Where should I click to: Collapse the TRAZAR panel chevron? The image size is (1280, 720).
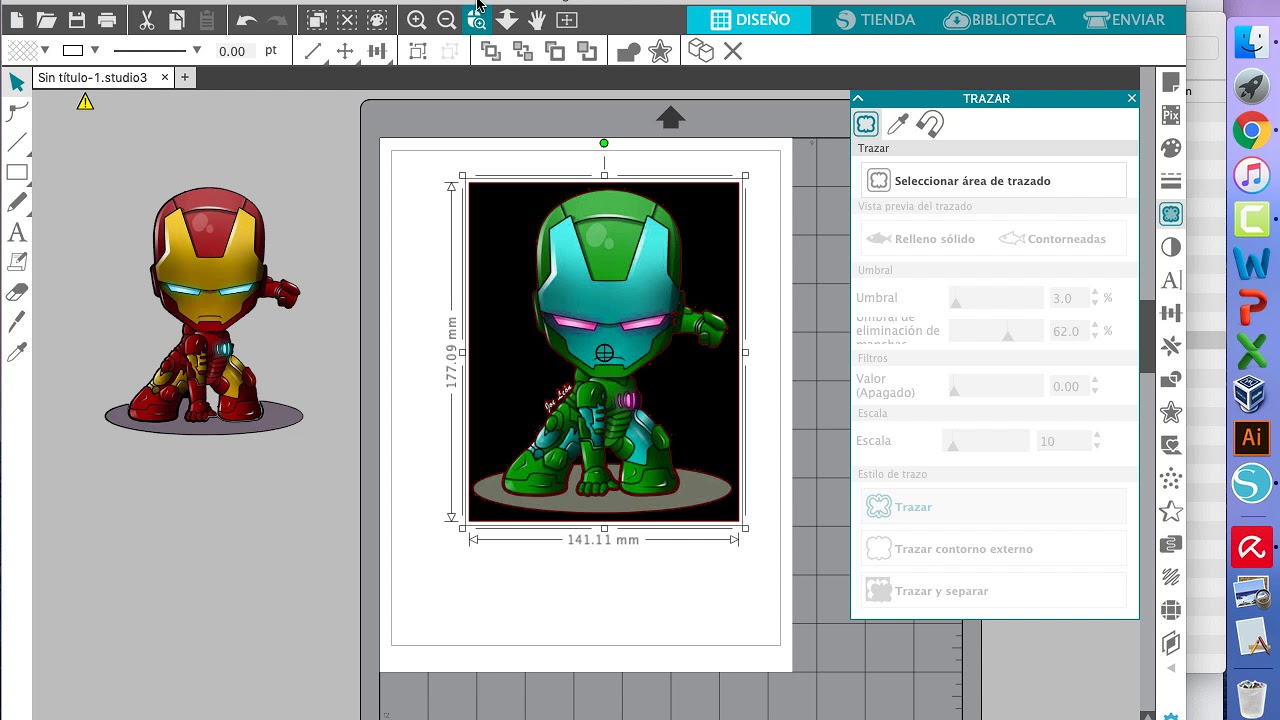click(x=858, y=98)
